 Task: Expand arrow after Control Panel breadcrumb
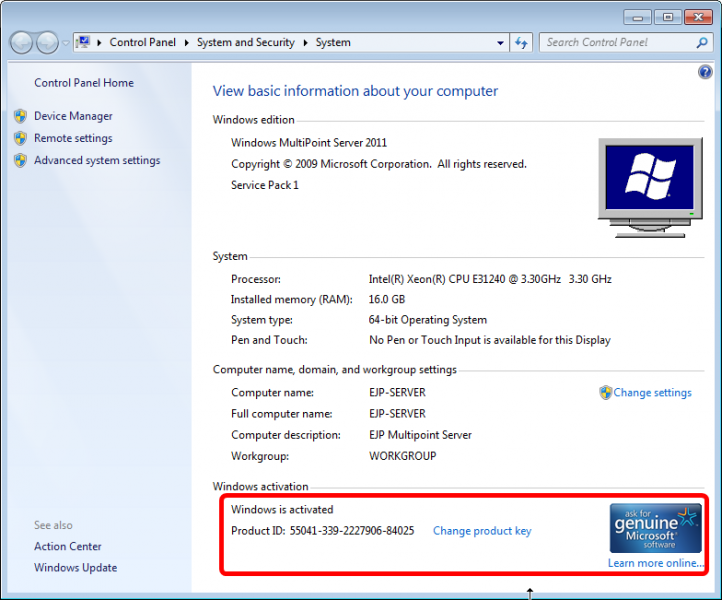186,43
